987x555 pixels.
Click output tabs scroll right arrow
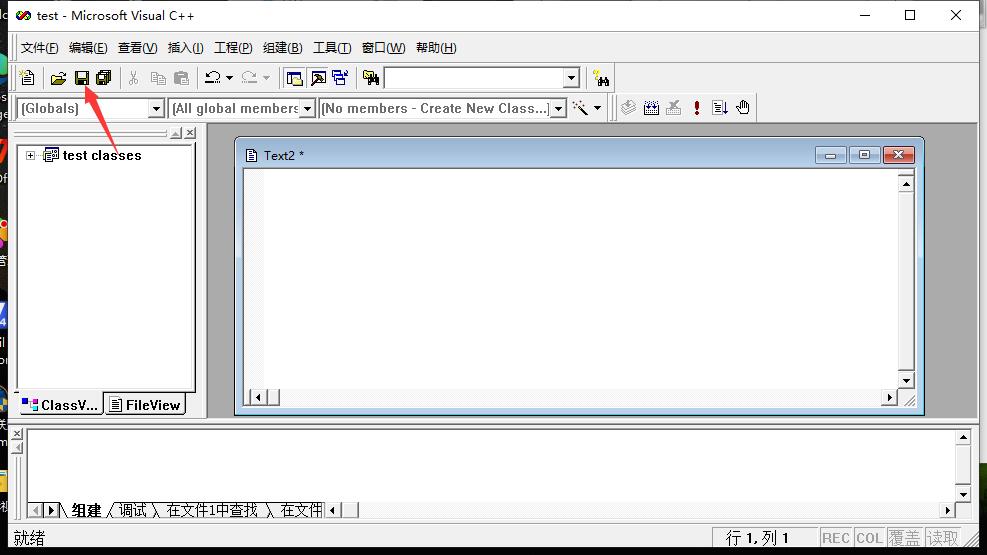52,510
